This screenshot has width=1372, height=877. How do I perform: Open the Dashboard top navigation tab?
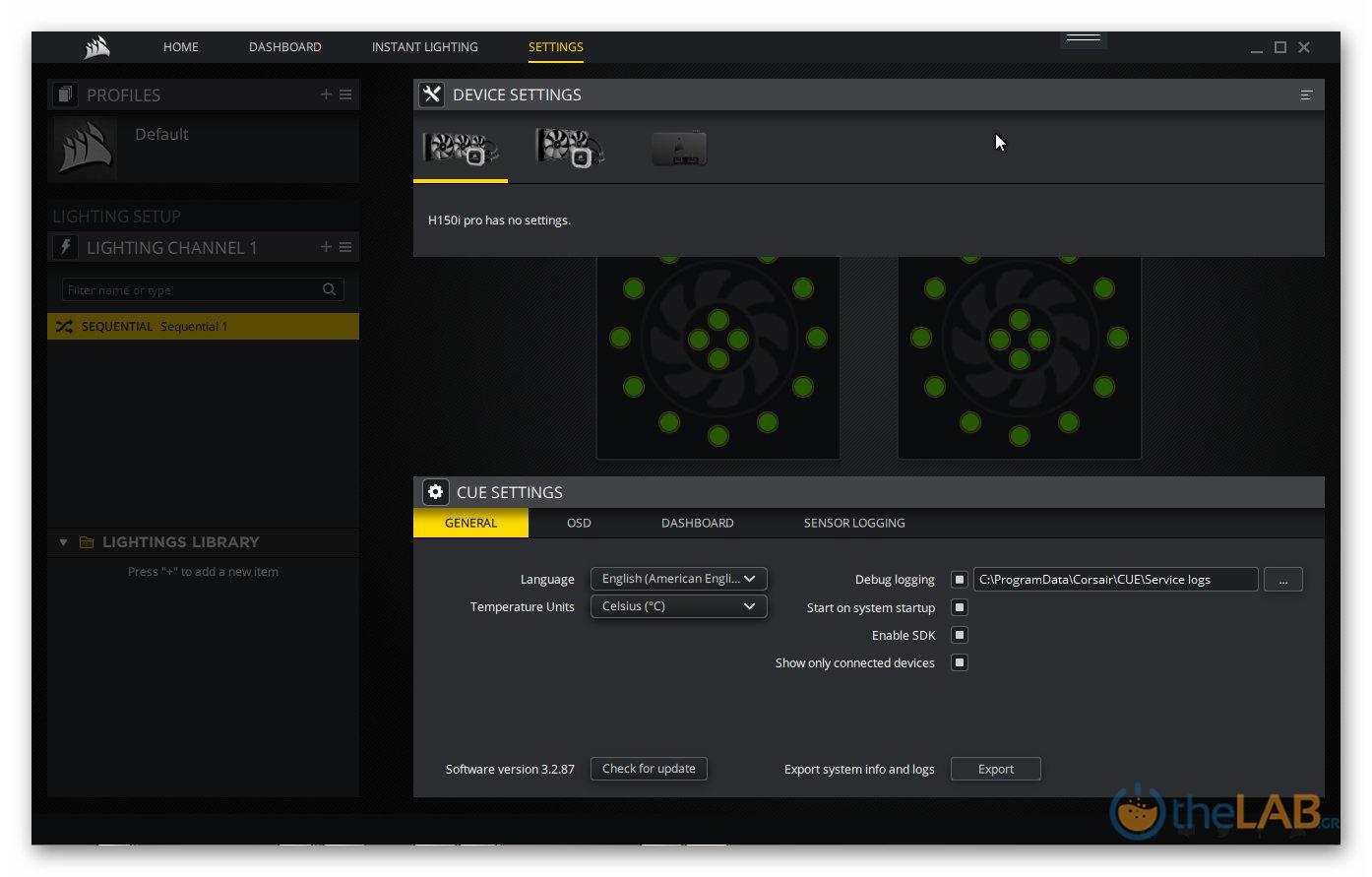pyautogui.click(x=285, y=47)
